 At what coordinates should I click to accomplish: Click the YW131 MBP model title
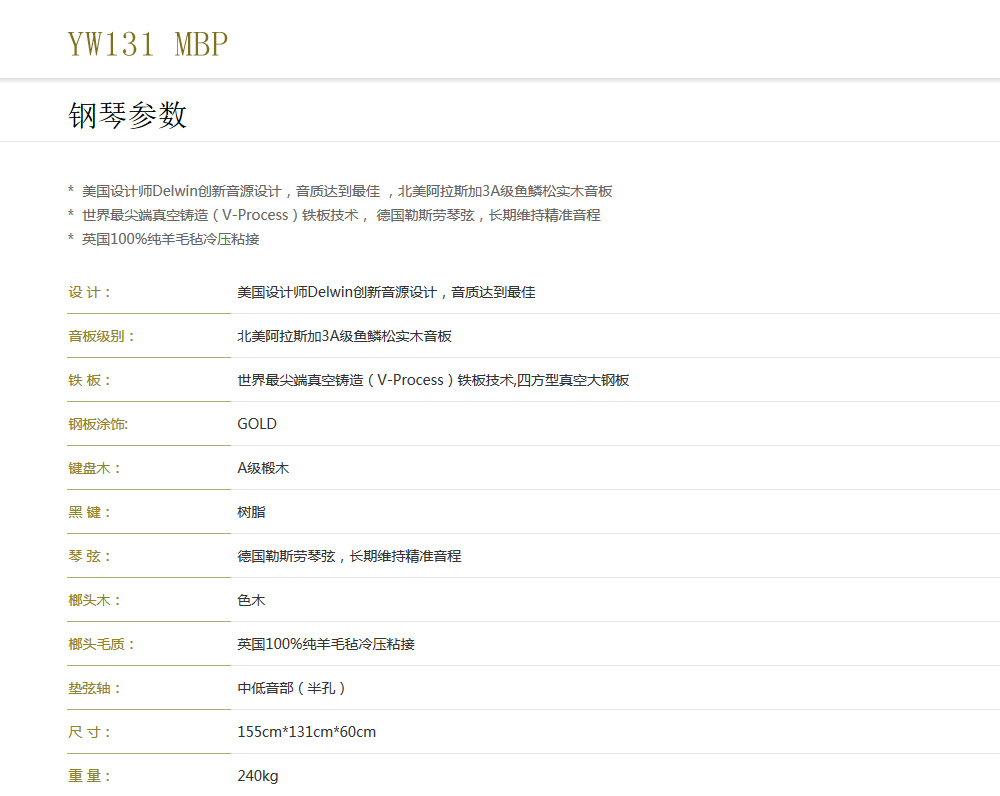147,44
